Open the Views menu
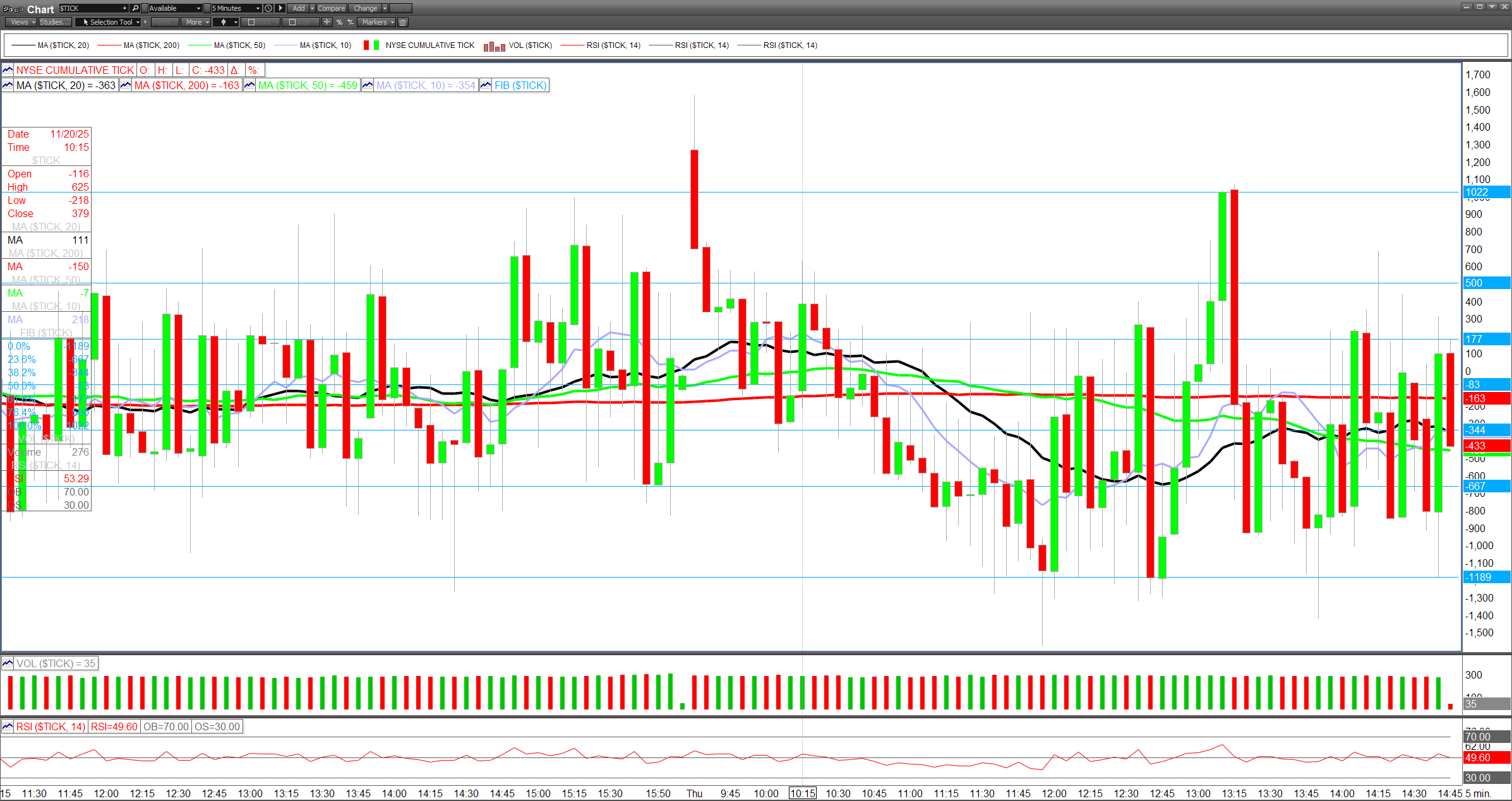The height and width of the screenshot is (801, 1512). (22, 22)
